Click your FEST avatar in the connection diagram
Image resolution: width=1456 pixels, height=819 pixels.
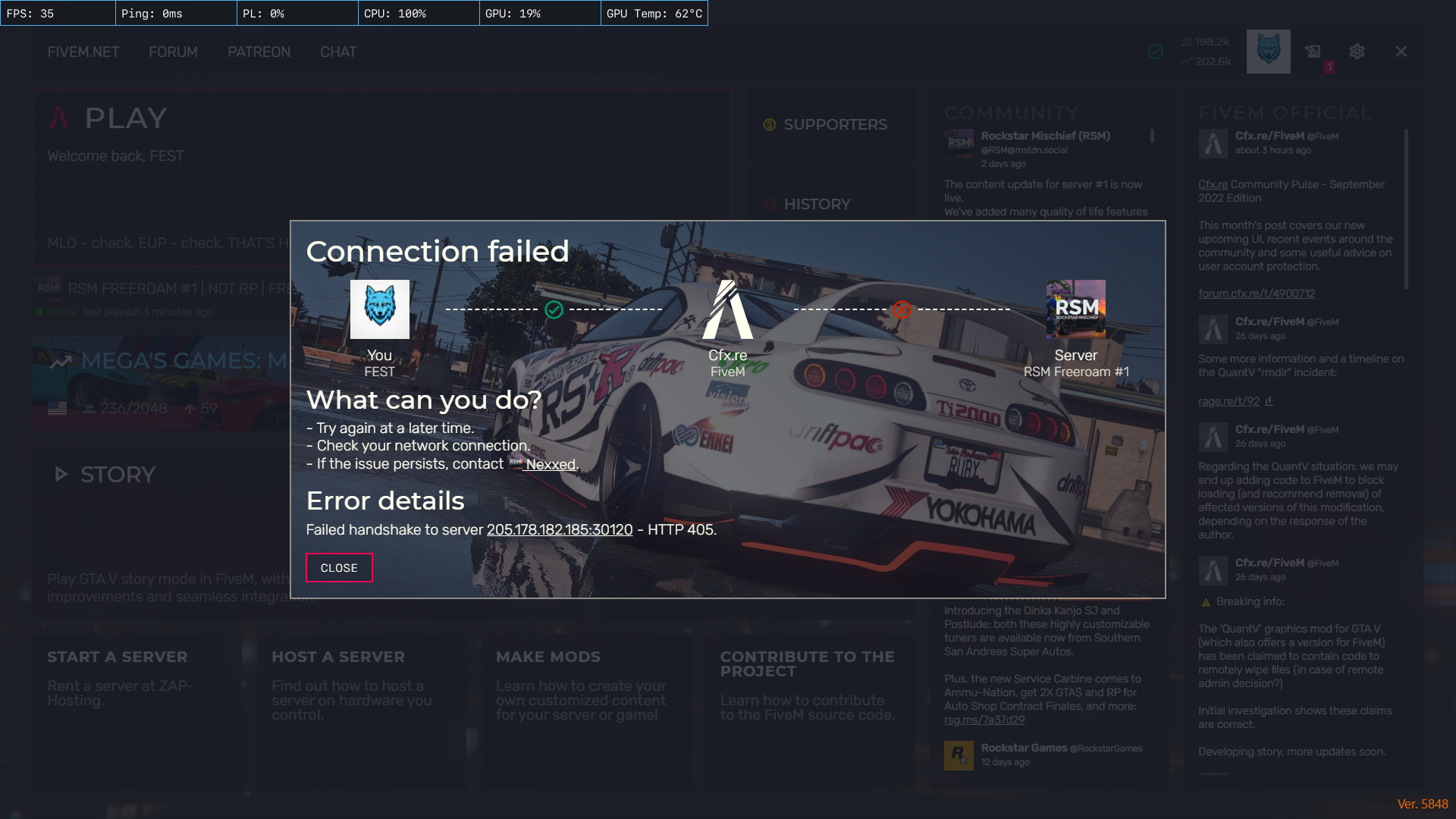tap(379, 309)
